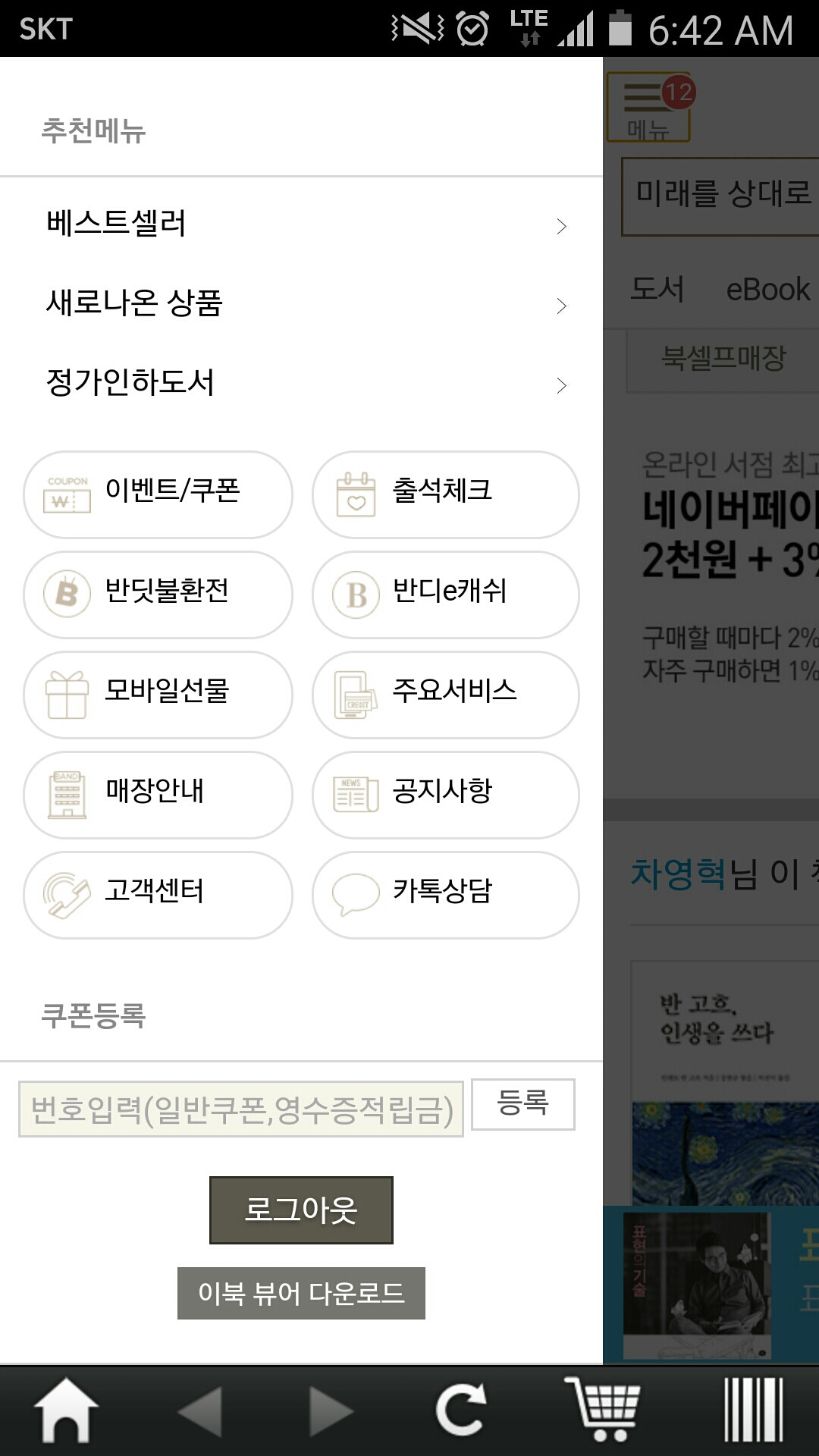Open 카톡상담 chat bubble shortcut
Image resolution: width=819 pixels, height=1456 pixels.
point(446,895)
